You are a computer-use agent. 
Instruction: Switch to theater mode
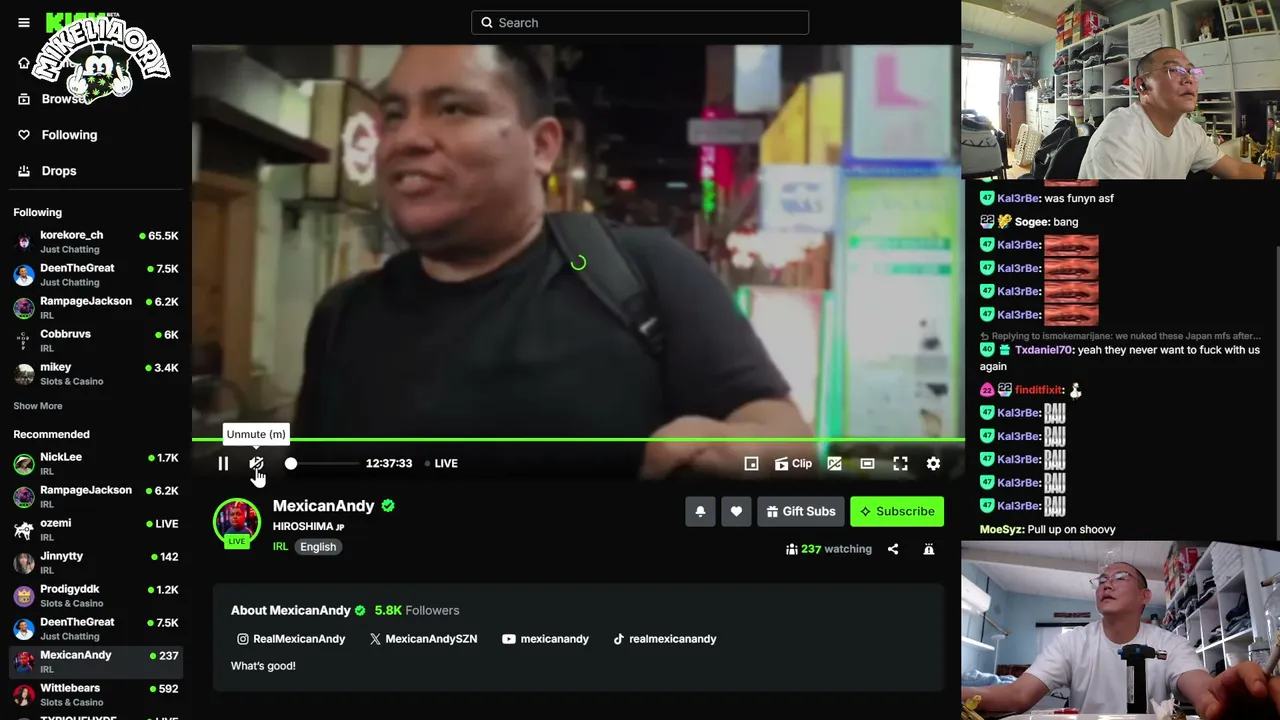point(867,463)
